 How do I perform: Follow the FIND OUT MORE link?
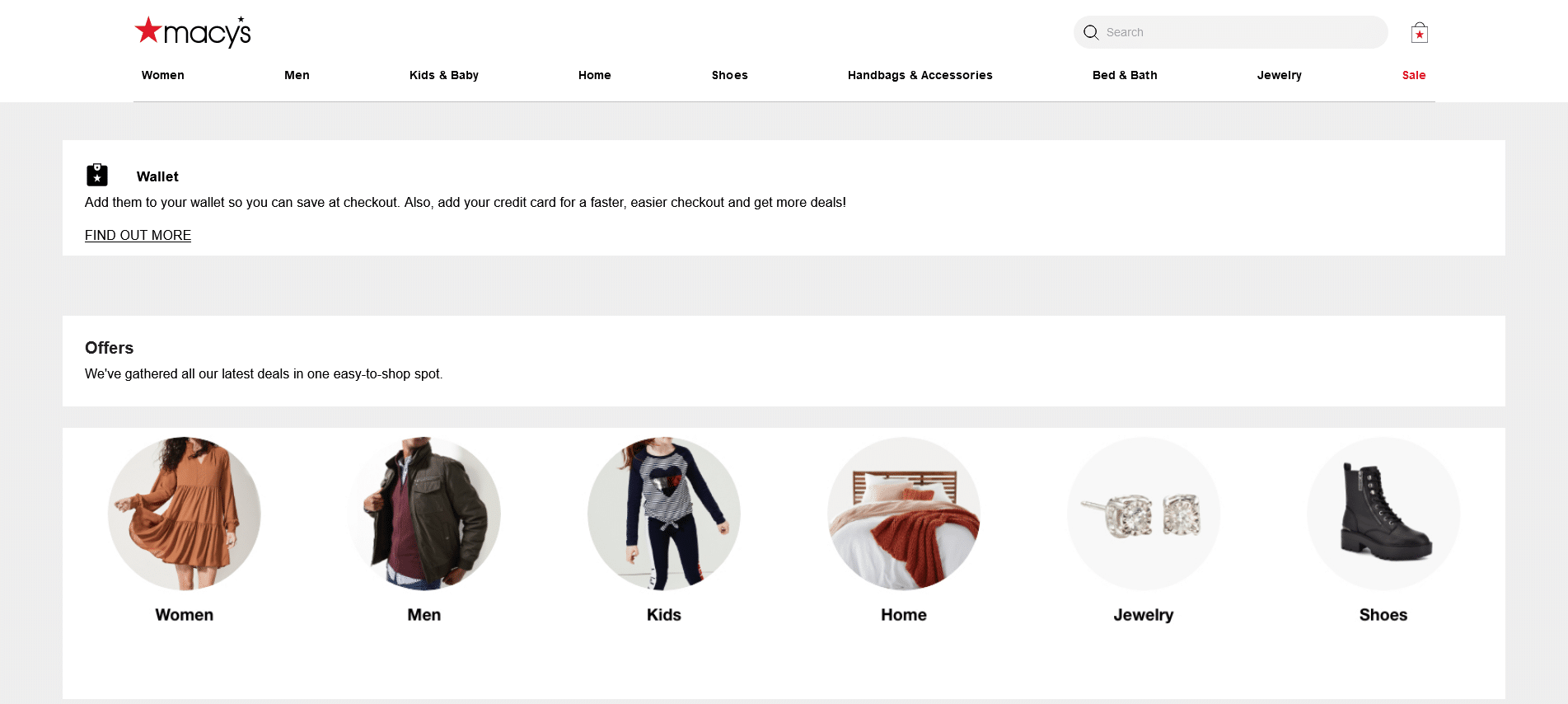138,235
